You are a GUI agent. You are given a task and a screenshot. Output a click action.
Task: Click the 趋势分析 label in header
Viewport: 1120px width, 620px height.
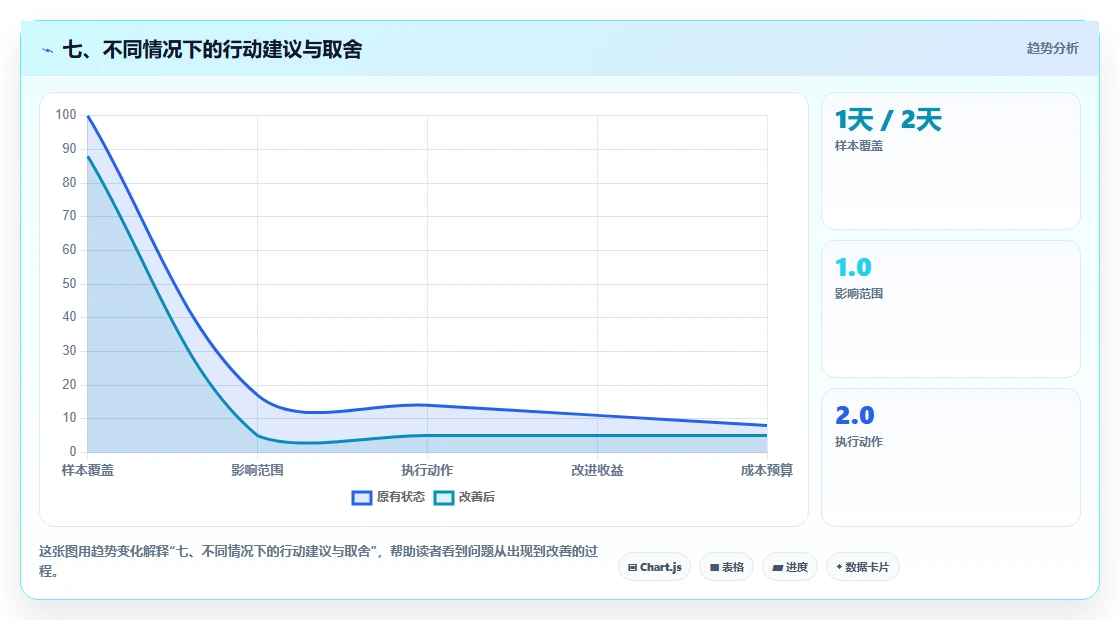(1052, 49)
